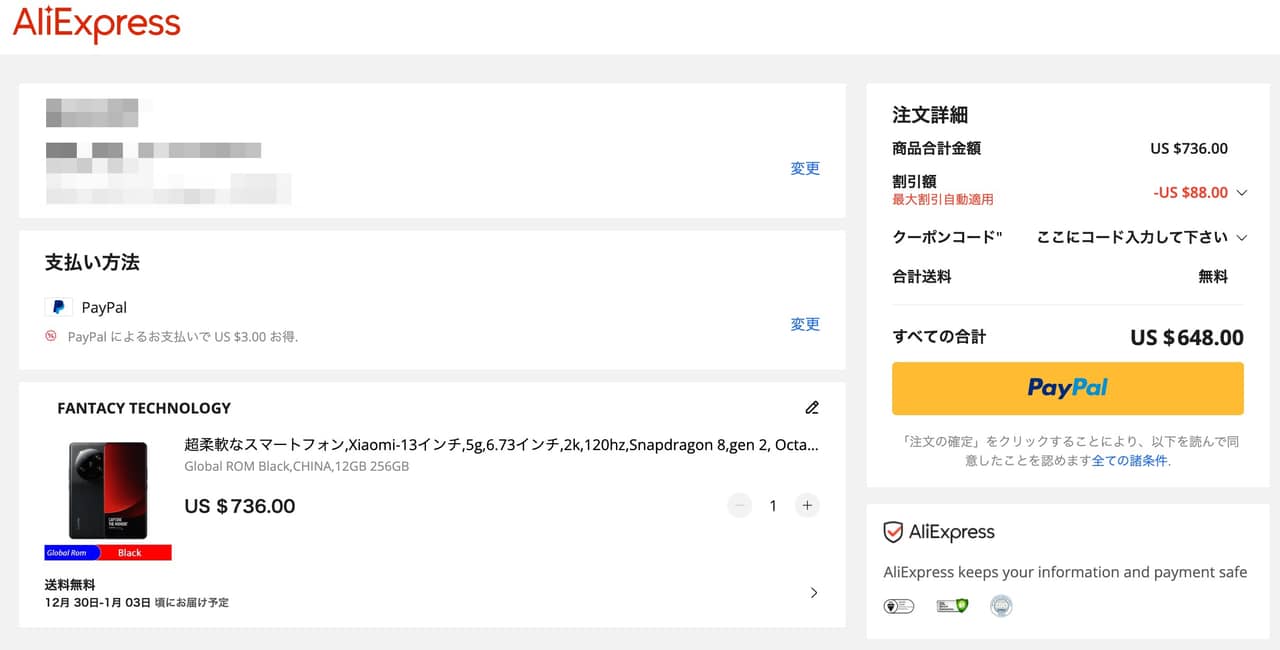Open the FANTACY TECHNOLOGY store name
This screenshot has width=1280, height=650.
pos(144,408)
